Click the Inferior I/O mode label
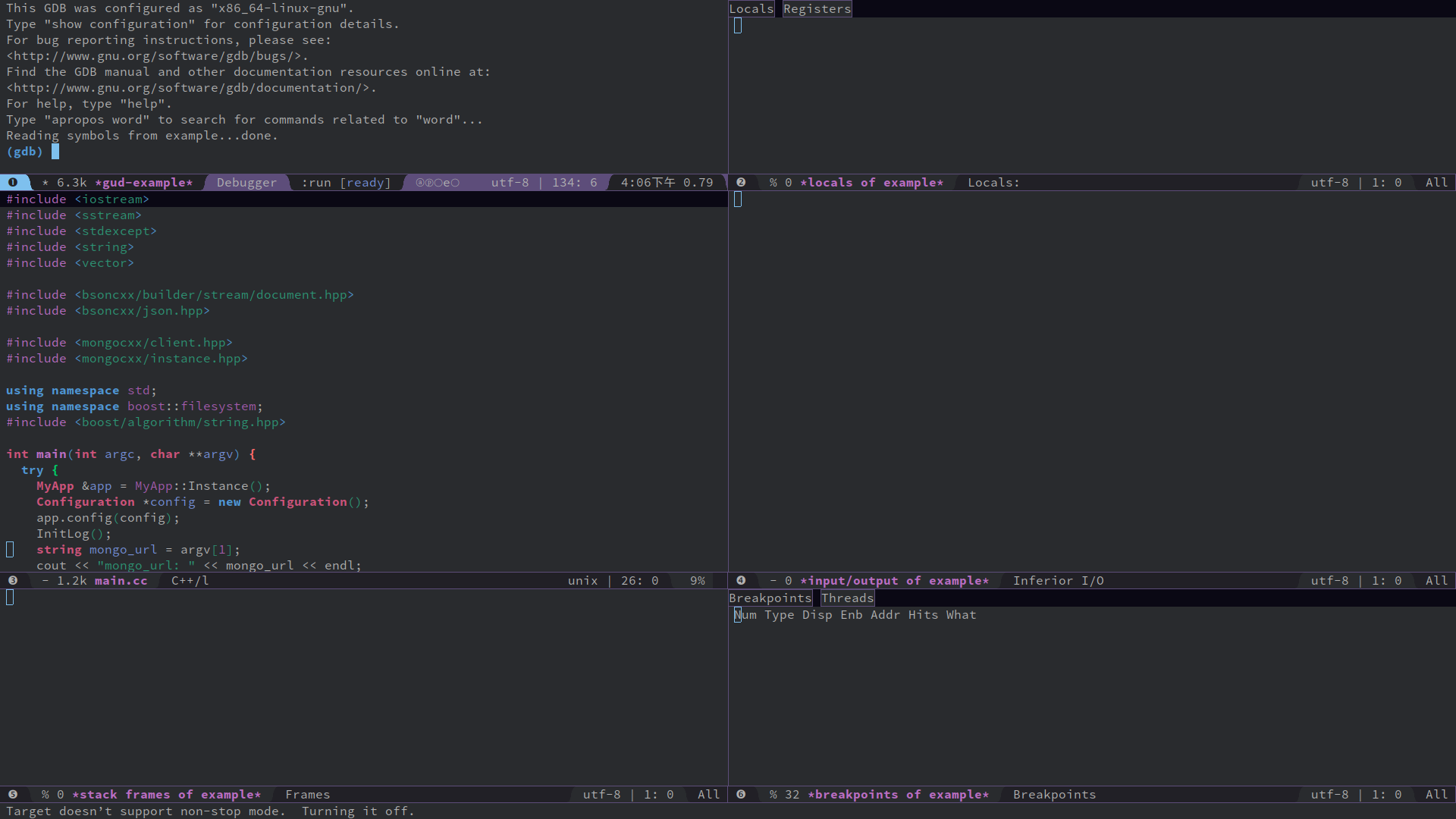The height and width of the screenshot is (819, 1456). click(x=1058, y=581)
